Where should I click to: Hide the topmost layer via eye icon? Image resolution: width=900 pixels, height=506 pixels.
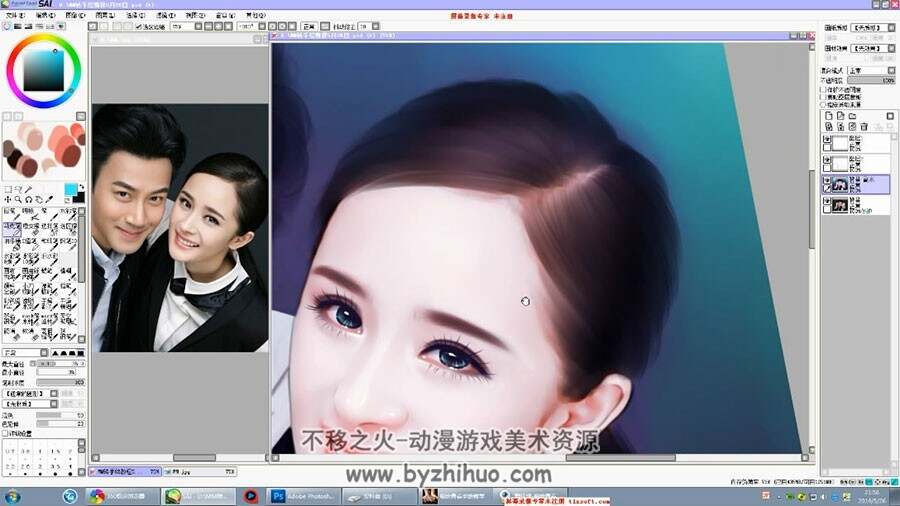[827, 139]
